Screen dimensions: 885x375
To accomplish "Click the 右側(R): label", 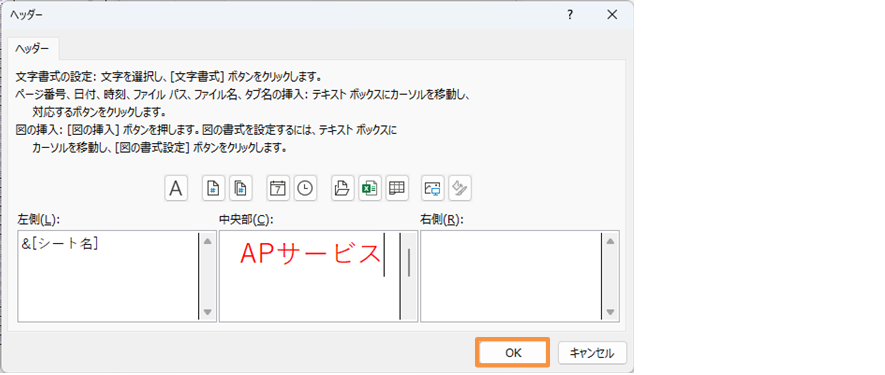I will tap(442, 219).
